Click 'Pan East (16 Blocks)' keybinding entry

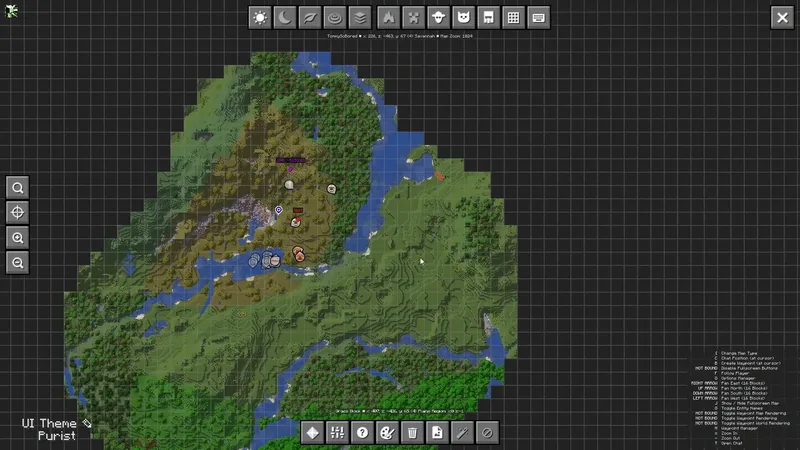click(x=742, y=383)
